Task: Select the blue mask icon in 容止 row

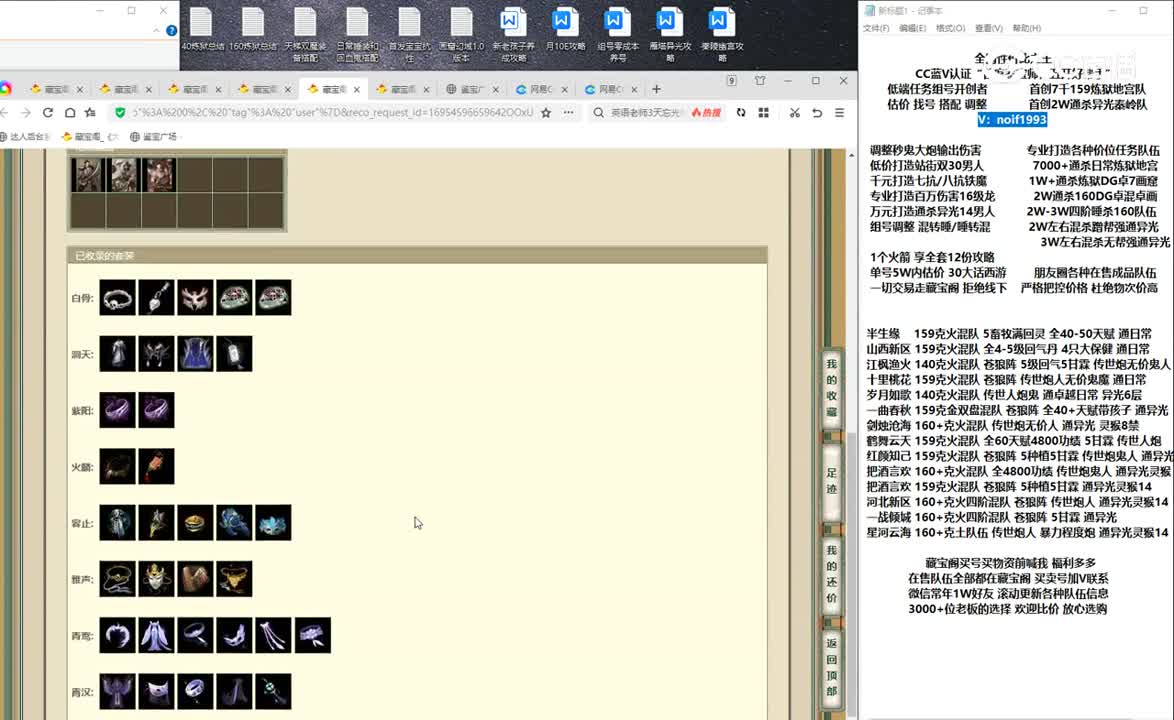Action: point(273,522)
